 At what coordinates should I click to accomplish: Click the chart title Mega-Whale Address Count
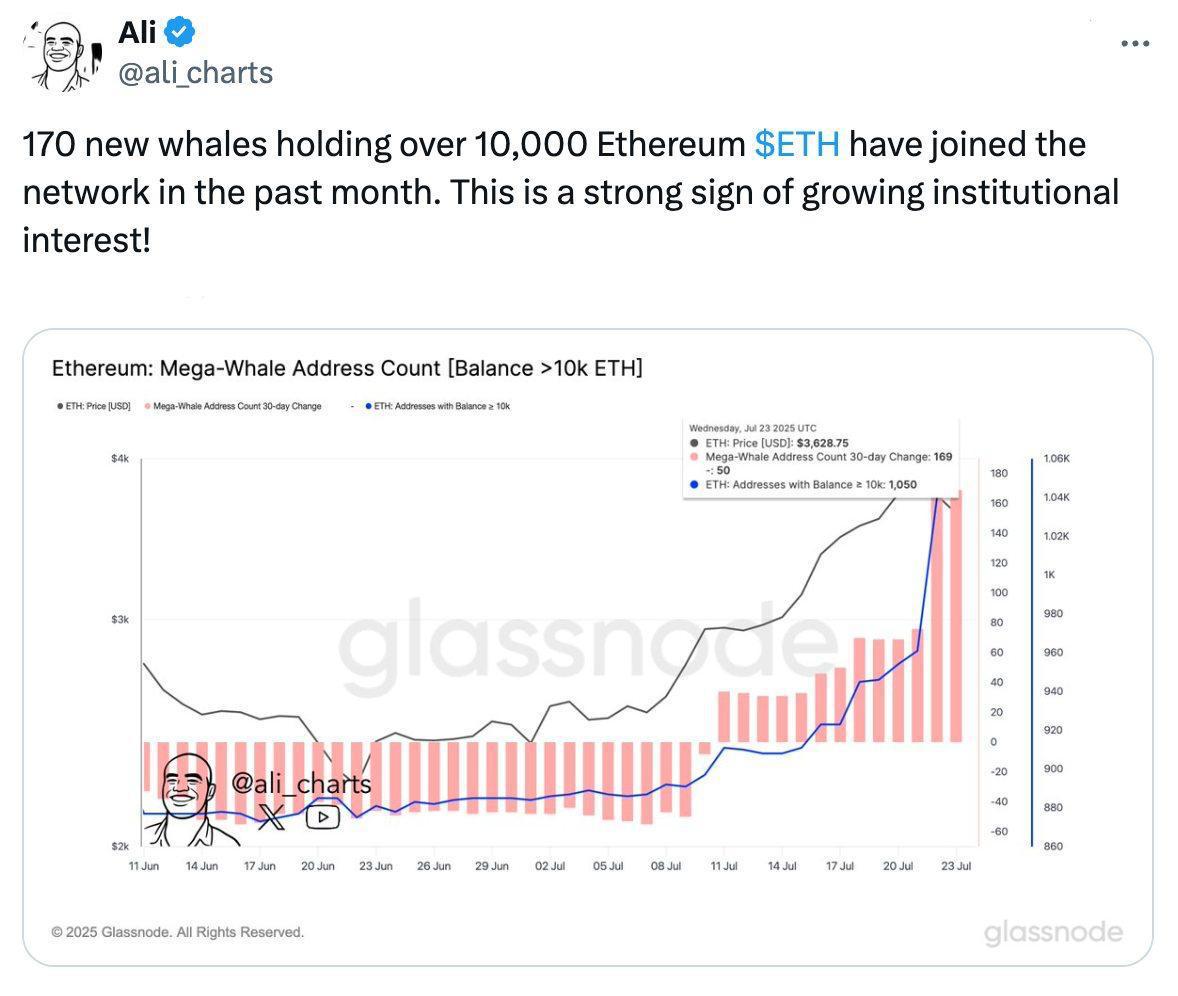tap(346, 368)
